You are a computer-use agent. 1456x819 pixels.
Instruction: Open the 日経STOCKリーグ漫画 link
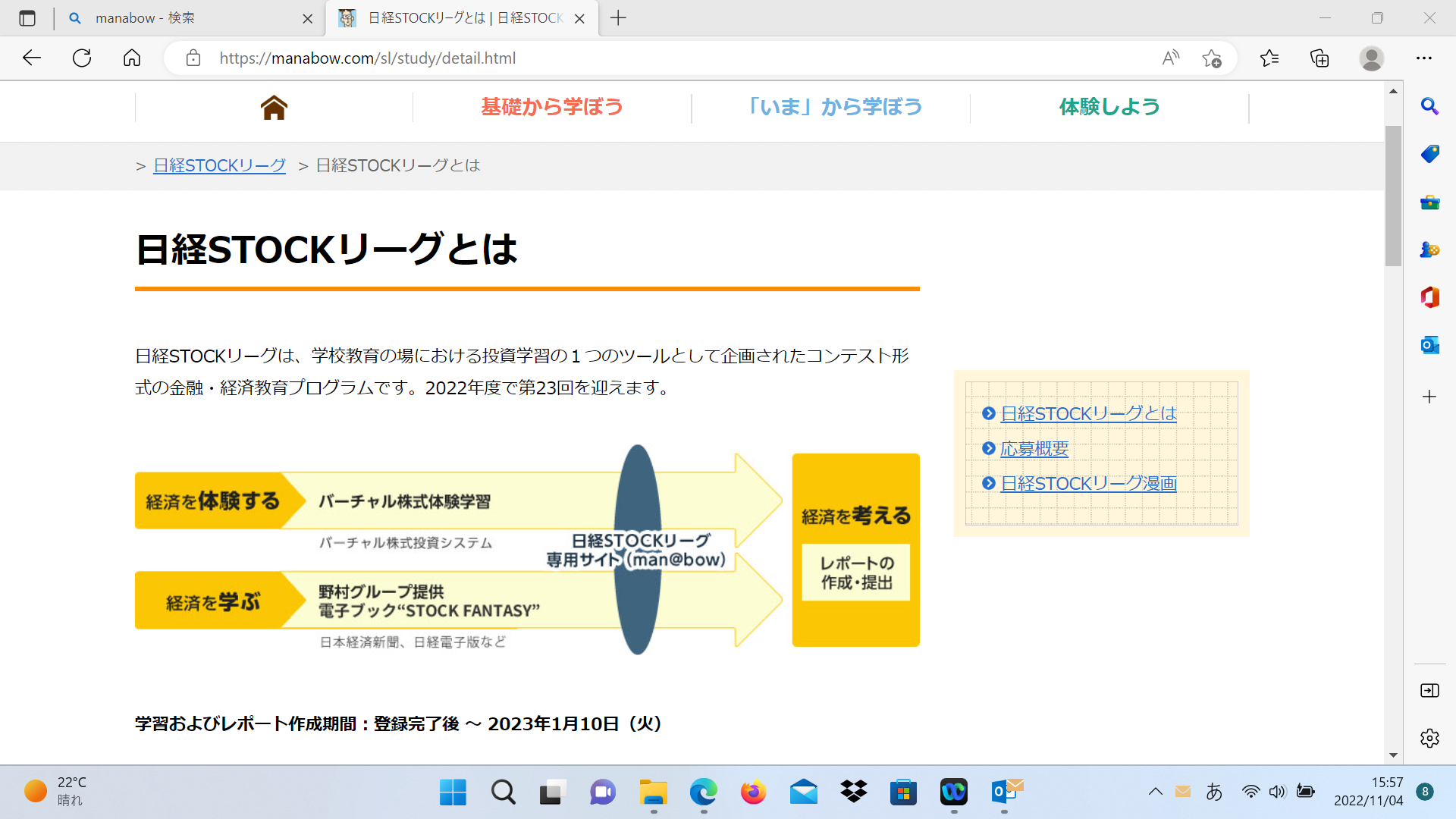[x=1088, y=483]
